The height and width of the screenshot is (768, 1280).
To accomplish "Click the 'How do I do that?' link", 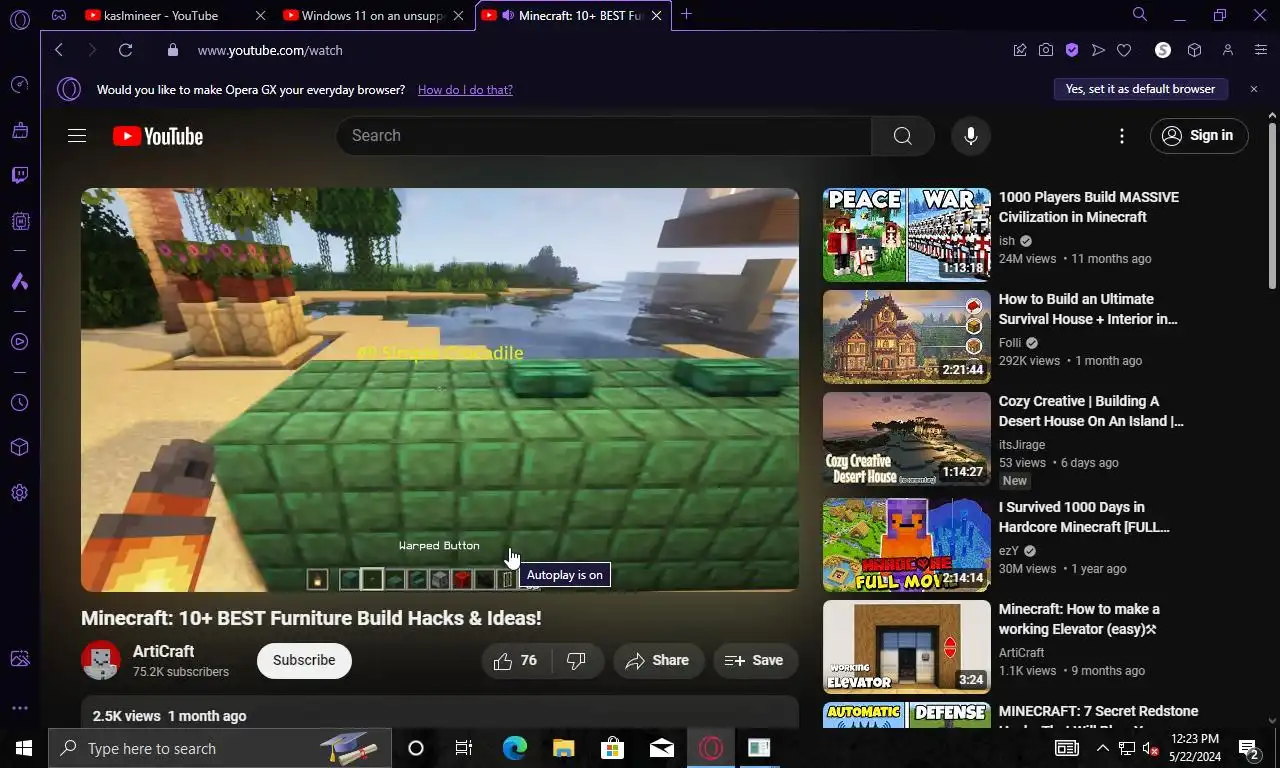I will [x=465, y=90].
